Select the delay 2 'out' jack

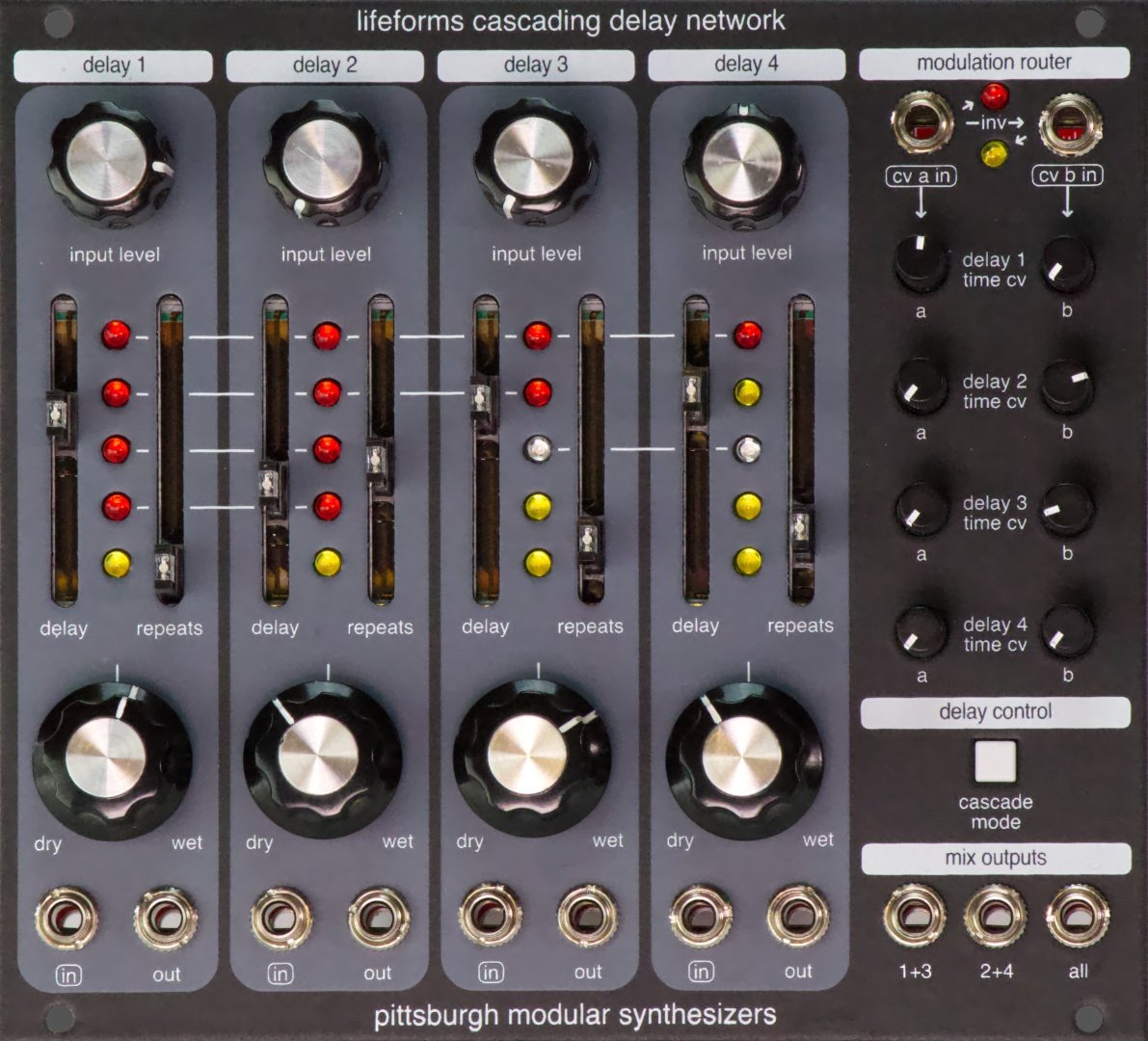pos(379,918)
